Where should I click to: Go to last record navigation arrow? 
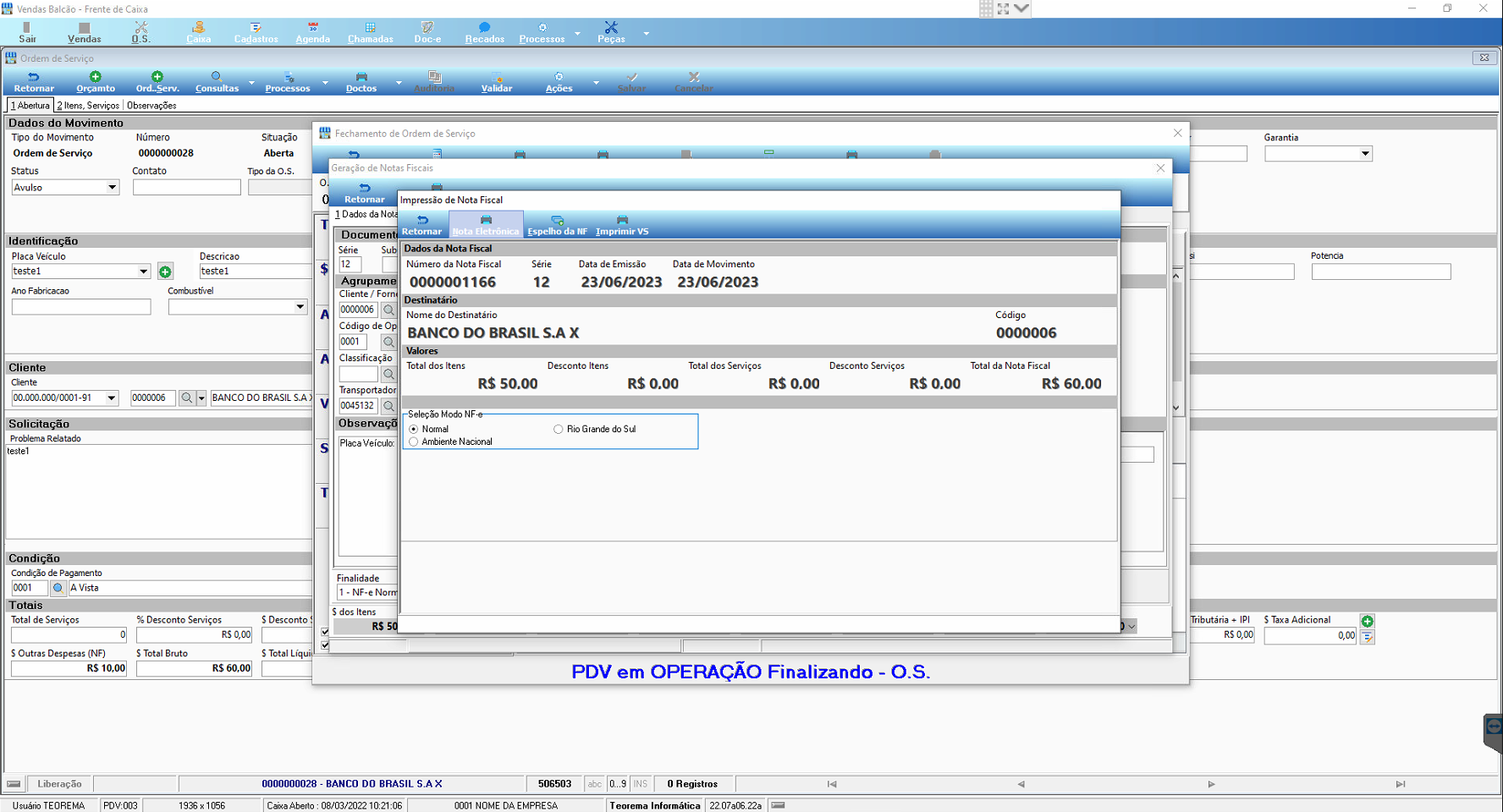(x=1401, y=784)
